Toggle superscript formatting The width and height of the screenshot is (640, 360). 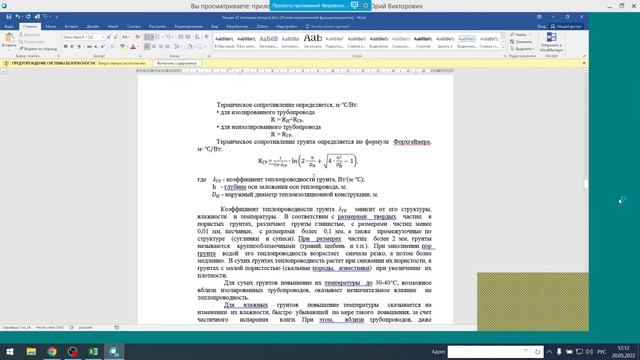(x=103, y=47)
